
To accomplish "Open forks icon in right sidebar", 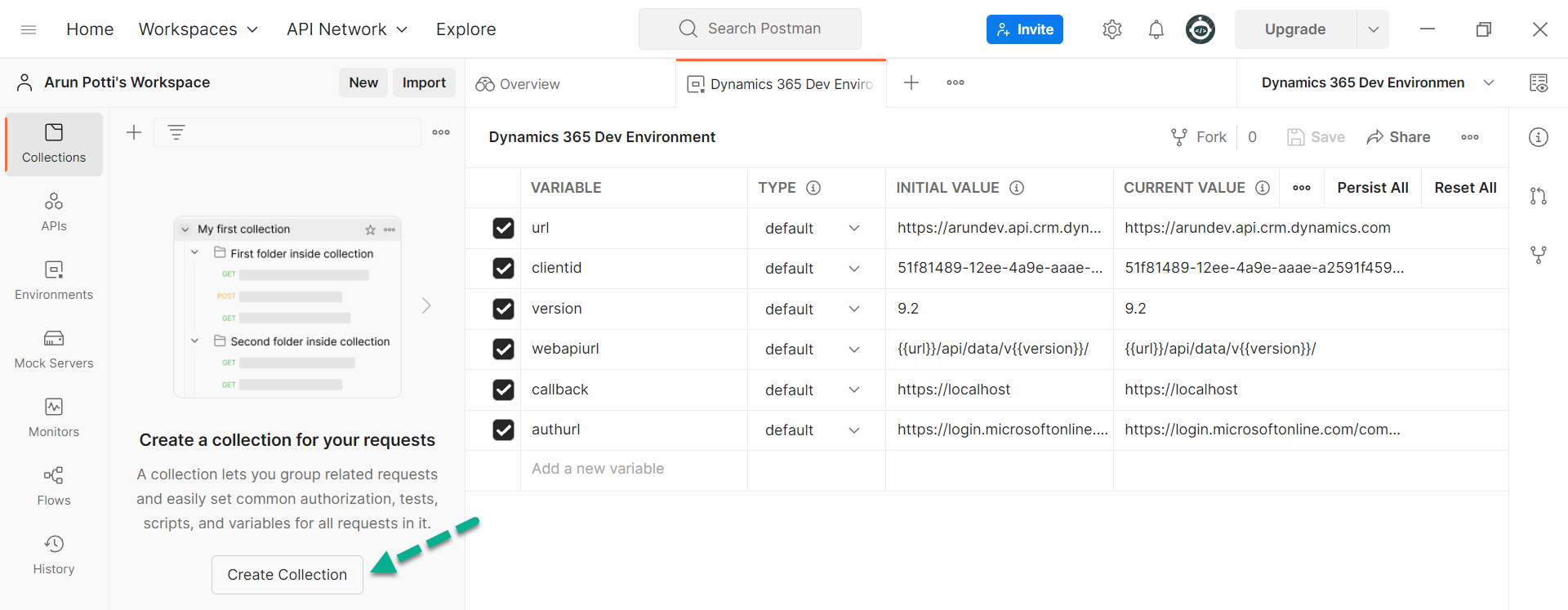I will [x=1539, y=255].
